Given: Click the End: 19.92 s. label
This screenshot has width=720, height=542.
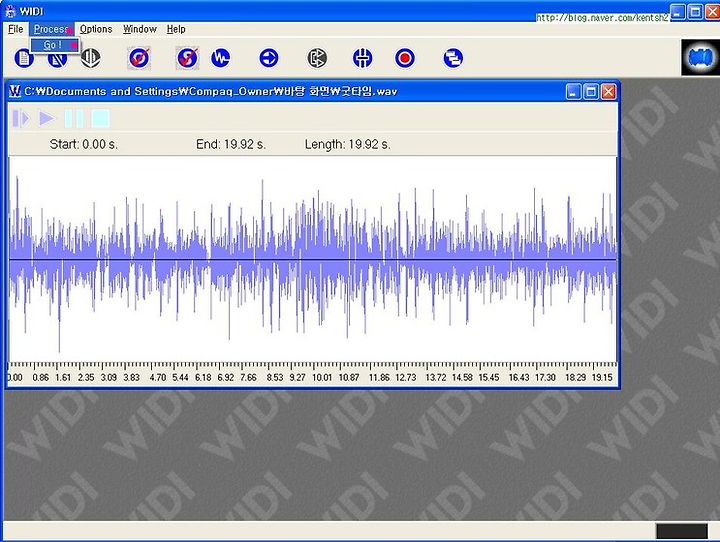Looking at the screenshot, I should pyautogui.click(x=231, y=144).
